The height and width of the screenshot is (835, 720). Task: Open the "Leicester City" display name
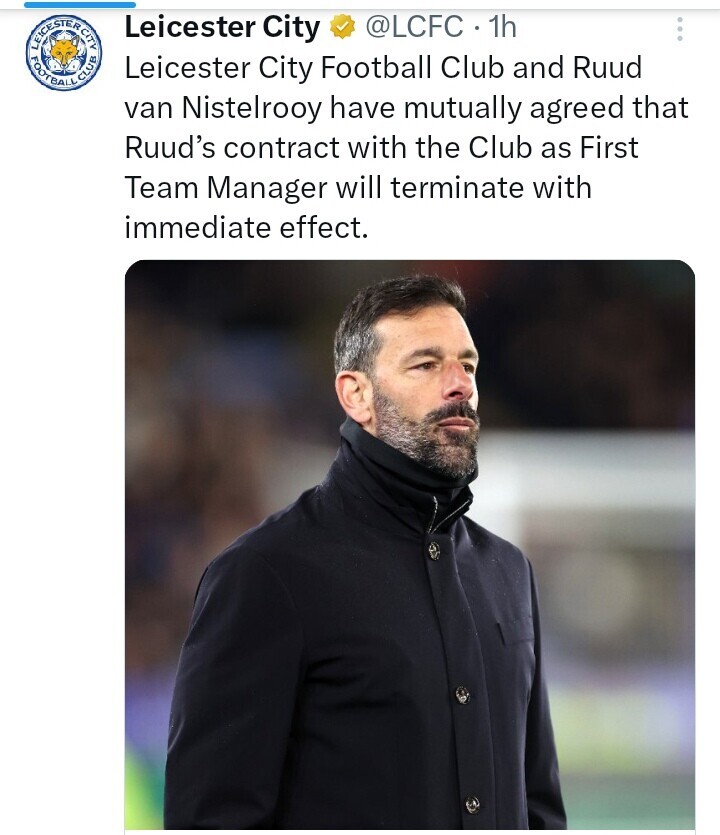(222, 27)
